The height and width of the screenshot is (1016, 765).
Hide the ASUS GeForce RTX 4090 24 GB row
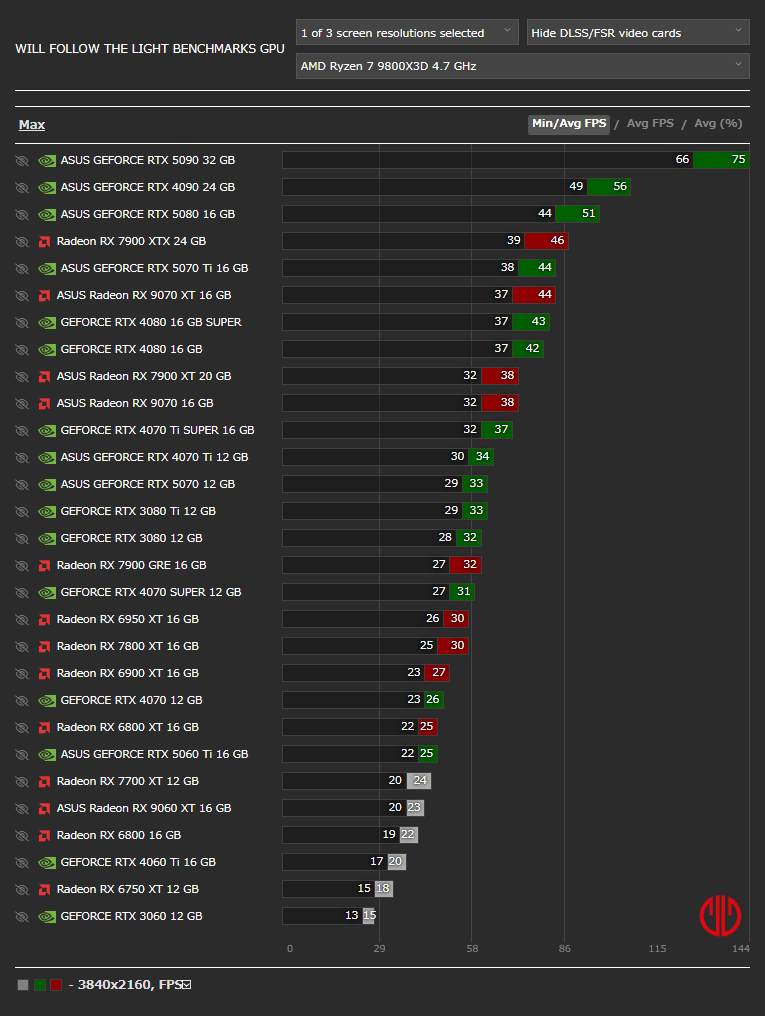[22, 188]
